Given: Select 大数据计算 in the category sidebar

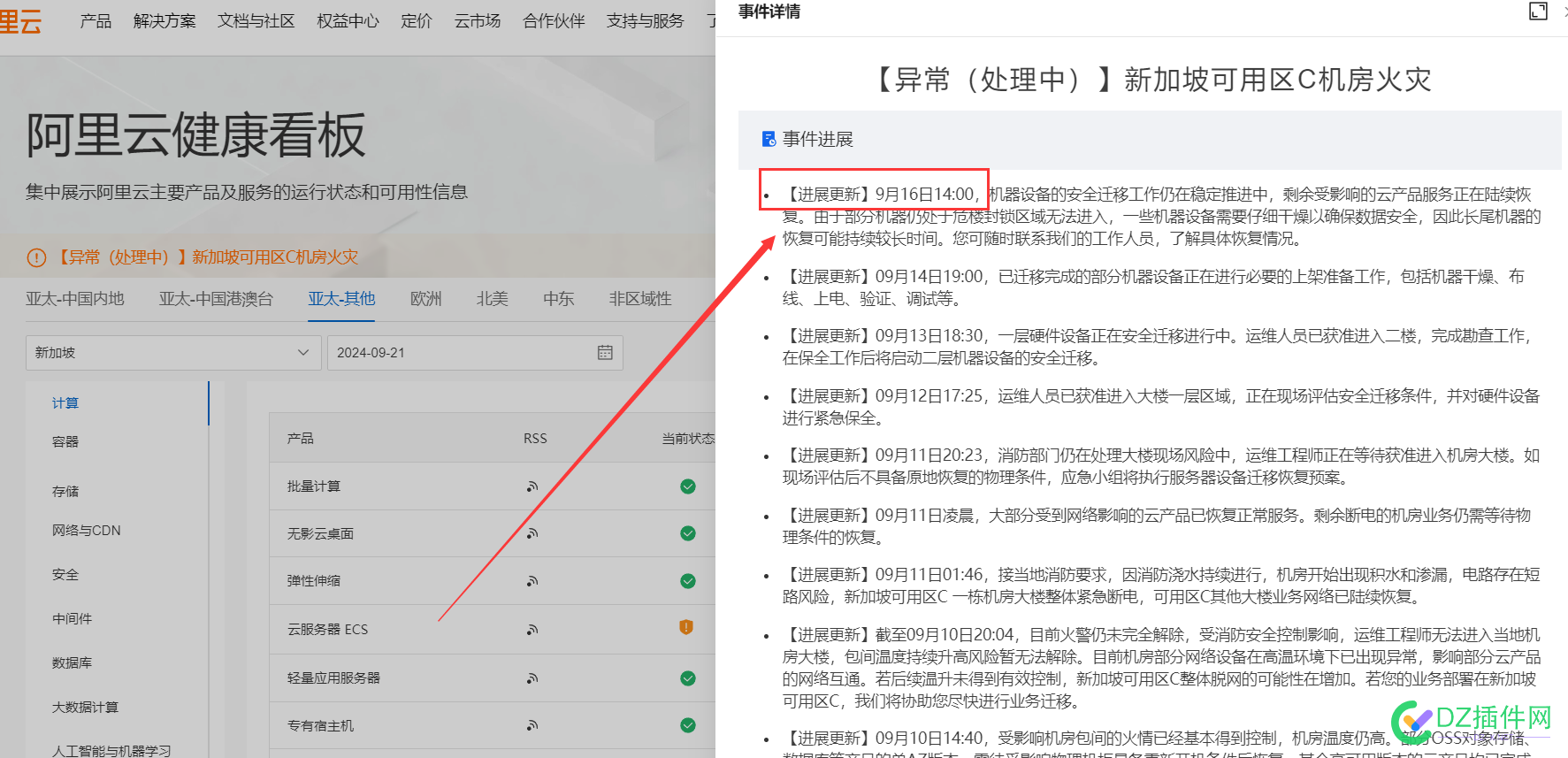Looking at the screenshot, I should (86, 708).
